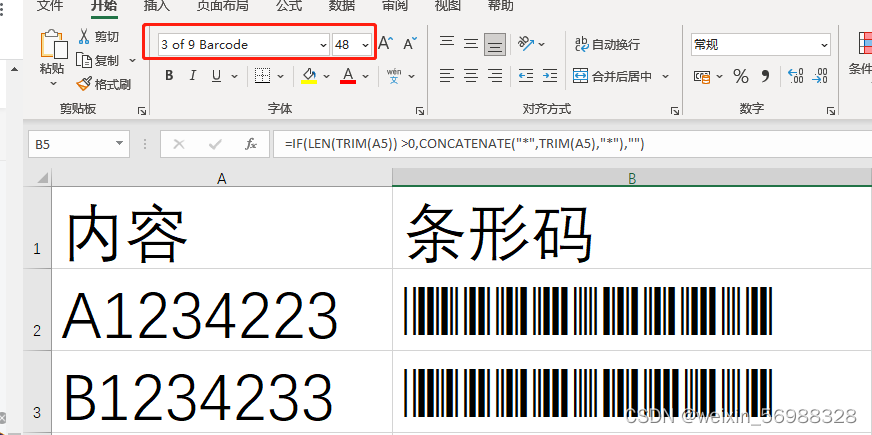Image resolution: width=872 pixels, height=435 pixels.
Task: Switch to the 数据 tab
Action: click(342, 6)
